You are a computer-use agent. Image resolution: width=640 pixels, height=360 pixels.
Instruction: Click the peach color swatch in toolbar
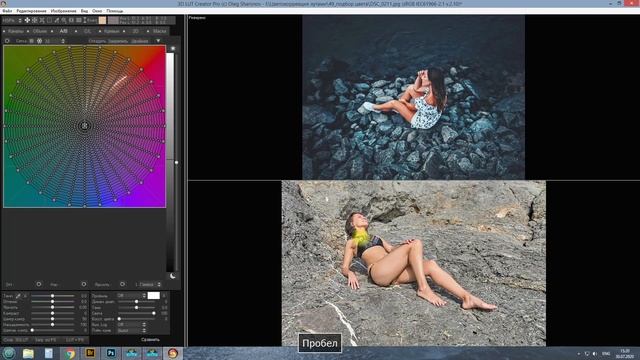click(102, 20)
